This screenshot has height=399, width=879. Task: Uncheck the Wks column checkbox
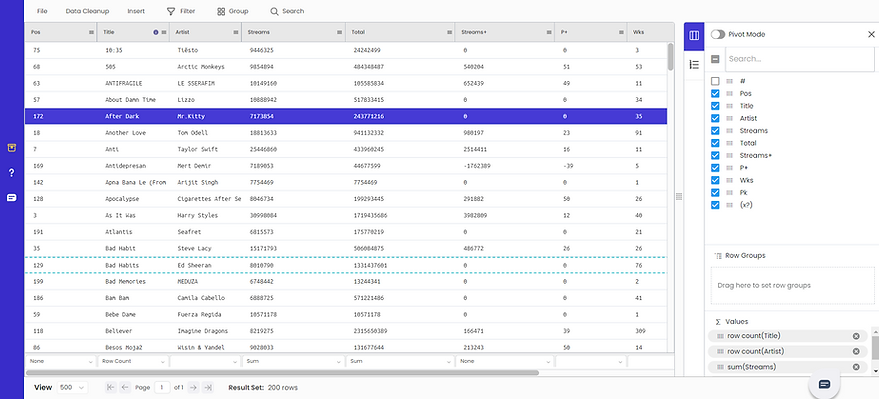pyautogui.click(x=715, y=180)
